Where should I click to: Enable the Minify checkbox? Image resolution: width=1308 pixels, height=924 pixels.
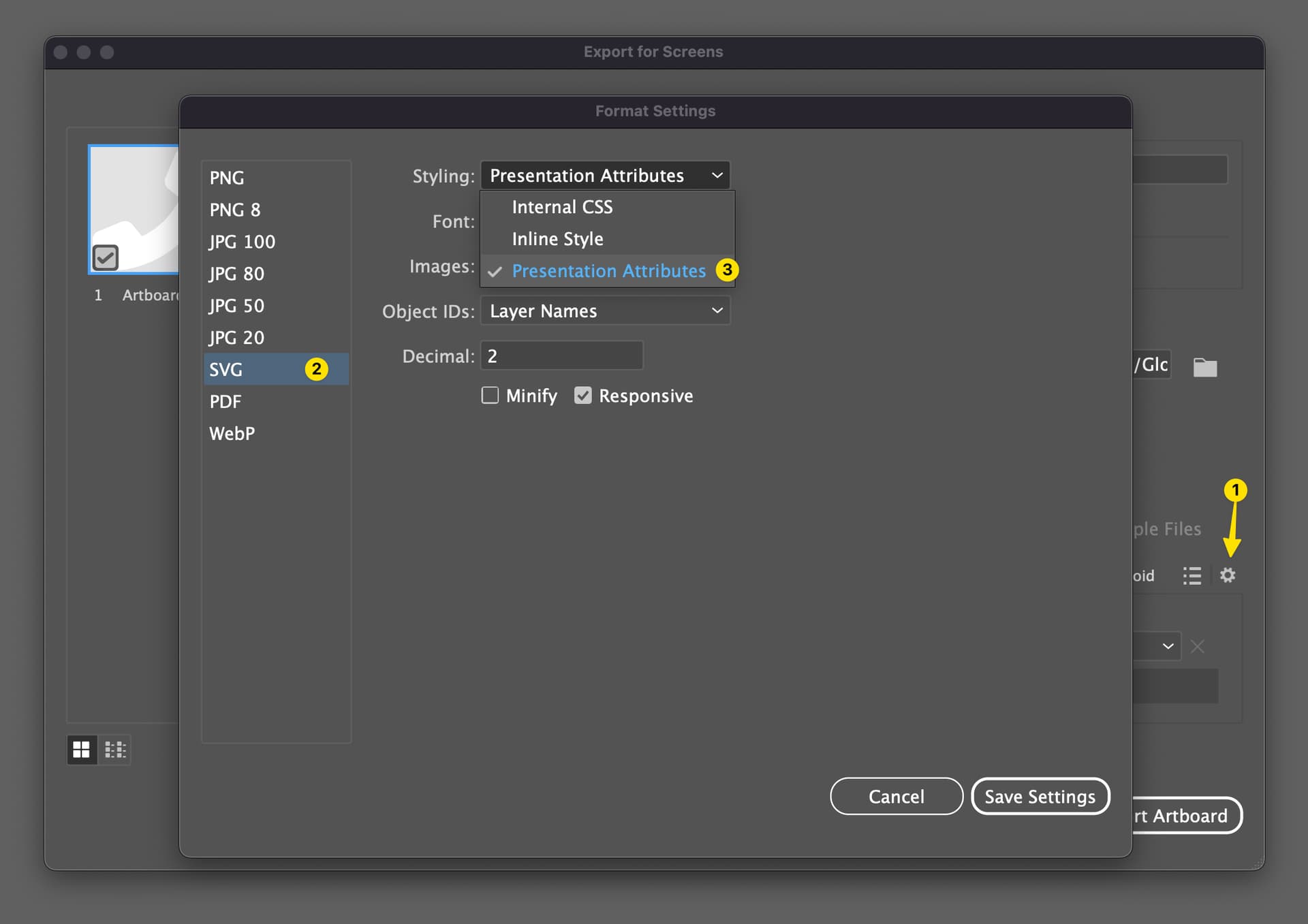(490, 396)
